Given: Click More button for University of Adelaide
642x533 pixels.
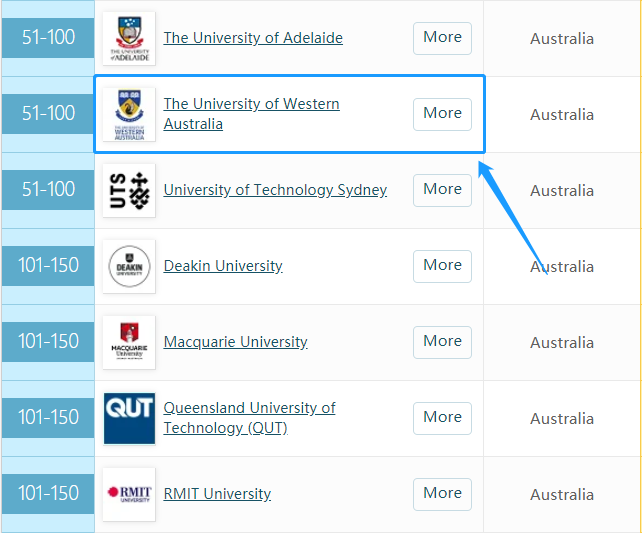Looking at the screenshot, I should [x=442, y=38].
